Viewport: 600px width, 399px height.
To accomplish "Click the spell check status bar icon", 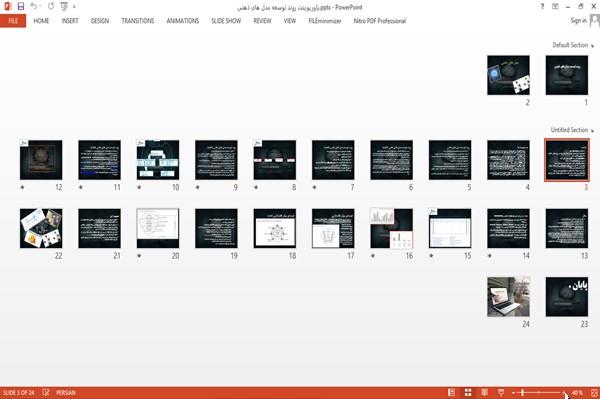I will click(46, 392).
